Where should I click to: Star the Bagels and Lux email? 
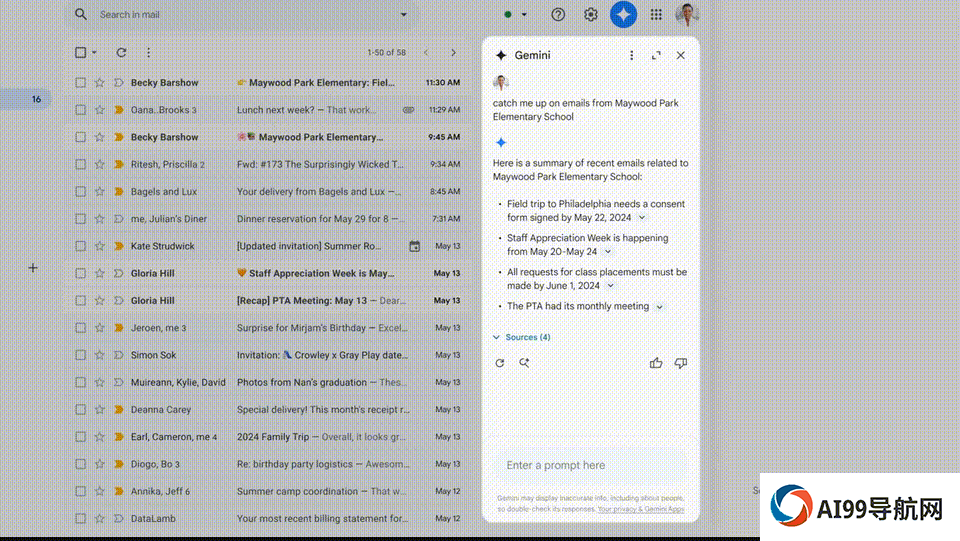coord(99,192)
